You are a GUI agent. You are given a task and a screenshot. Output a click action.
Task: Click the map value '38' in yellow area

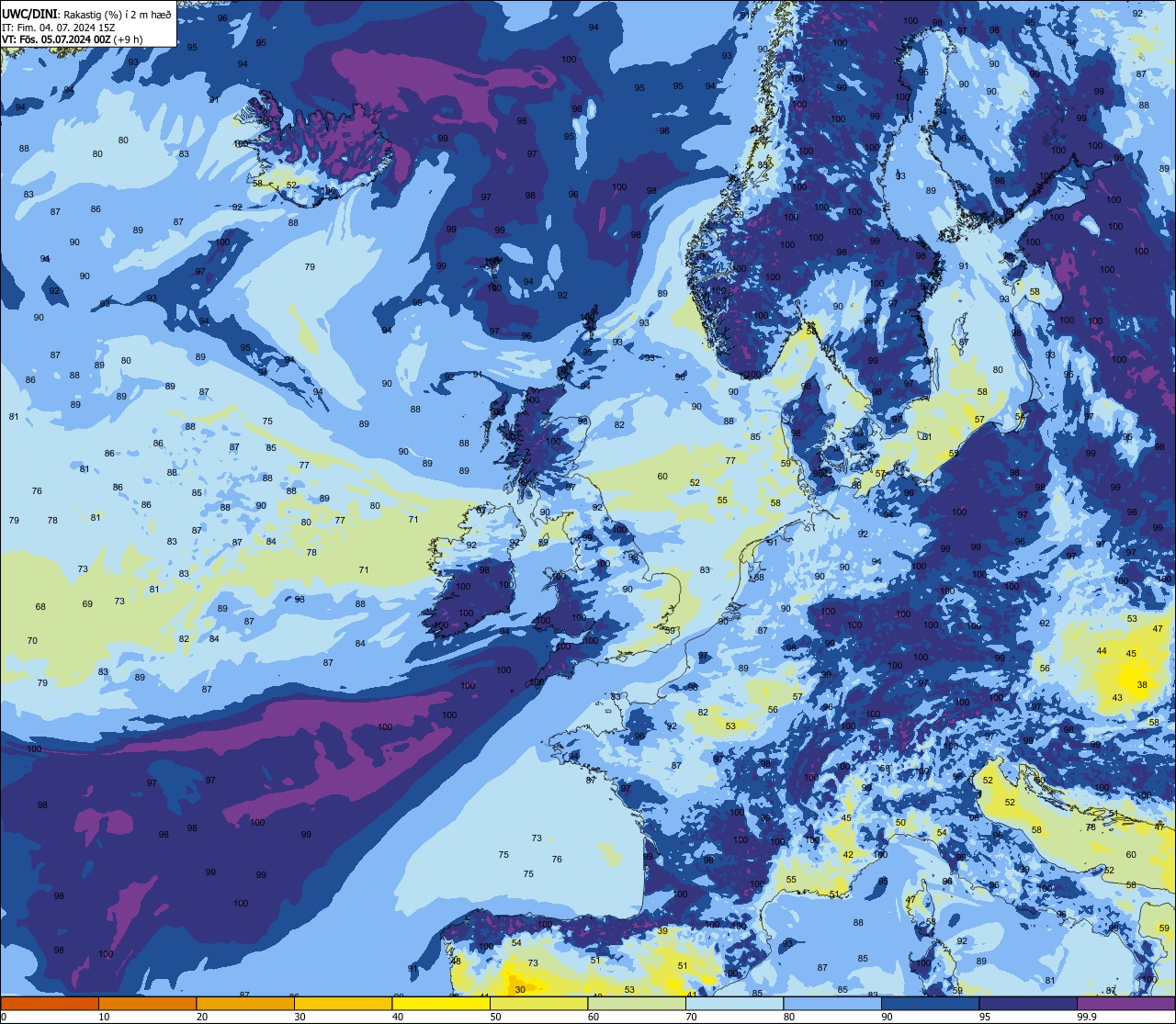[x=1142, y=685]
